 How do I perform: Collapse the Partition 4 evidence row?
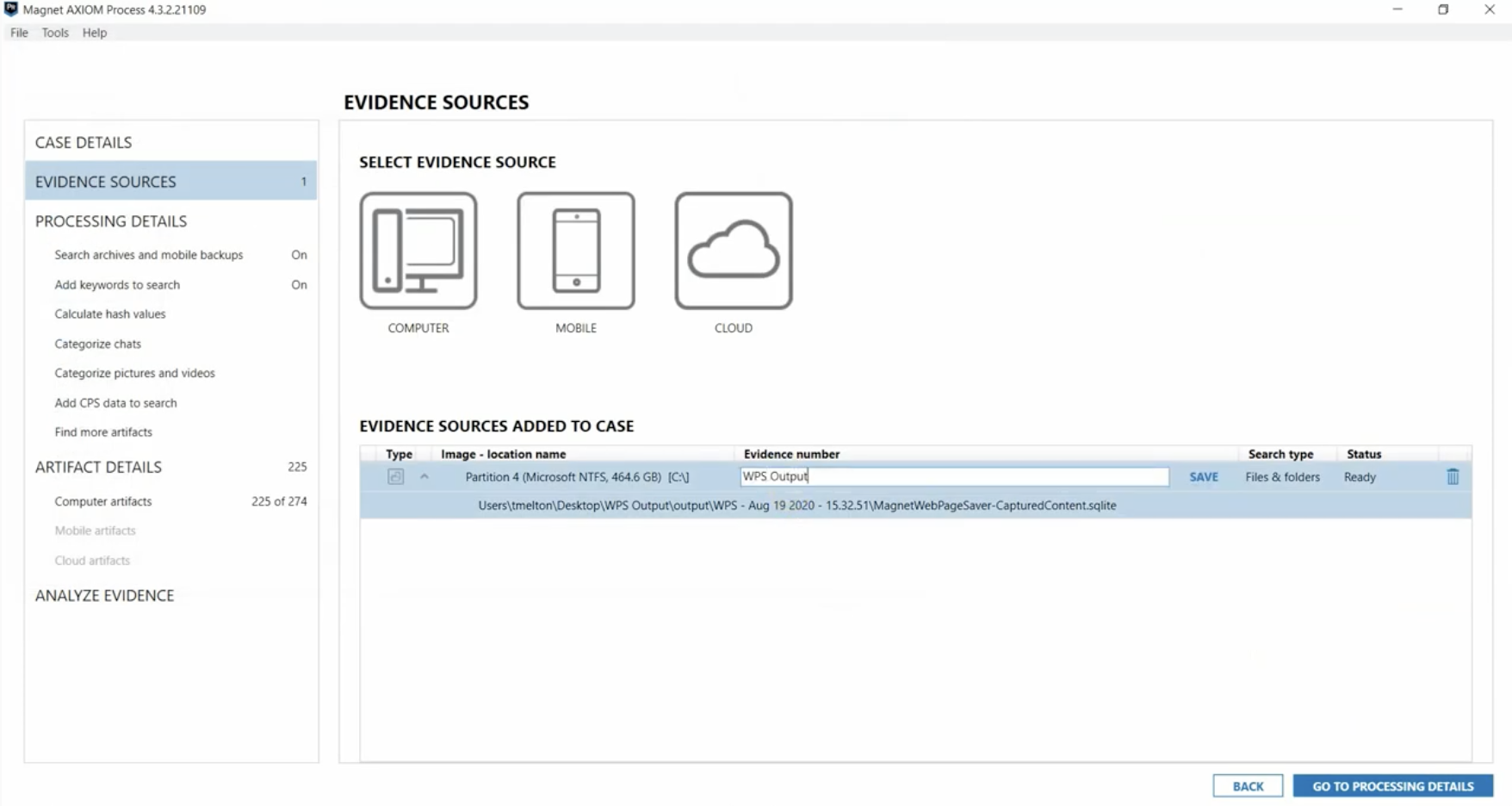coord(424,476)
